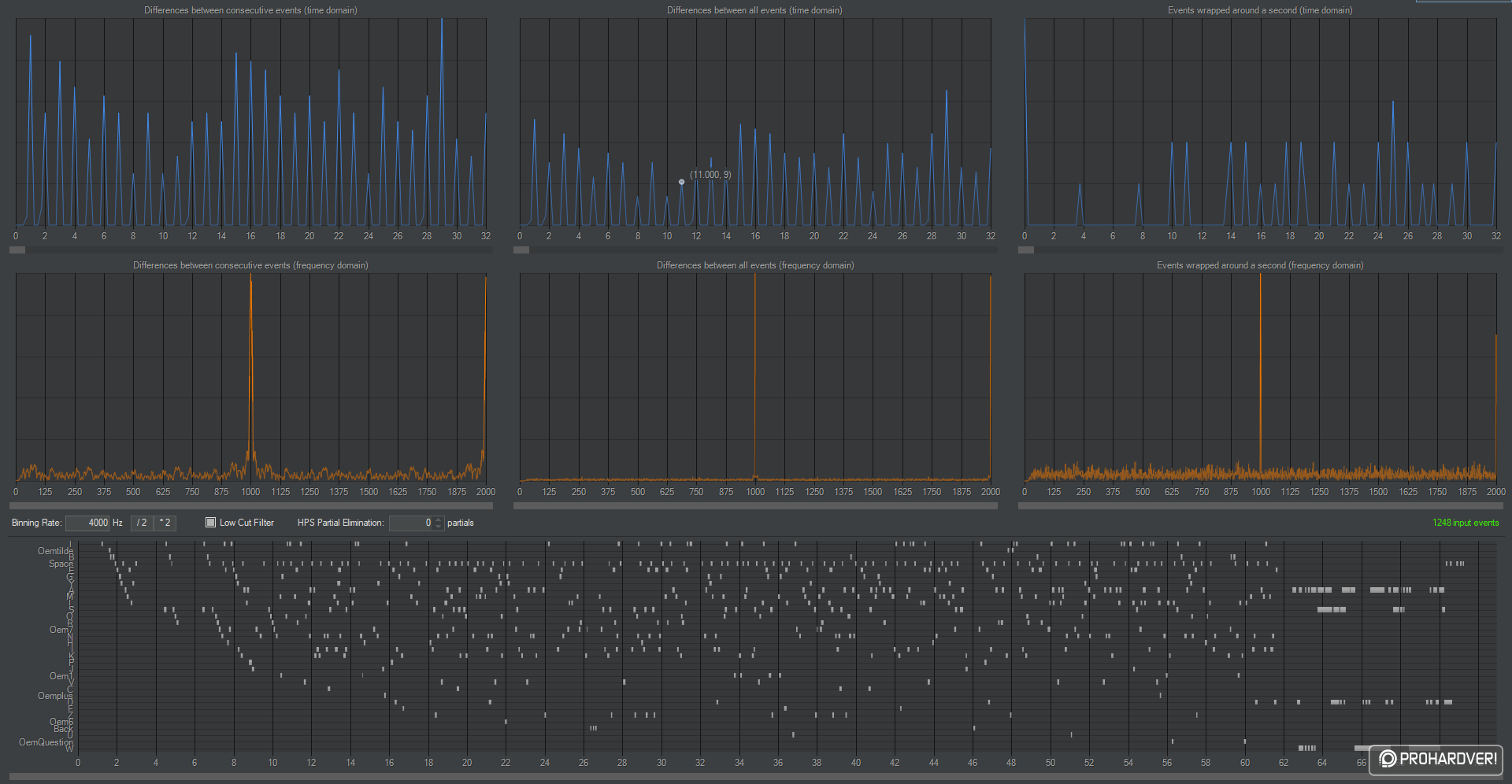
Task: Click scrollbar thumb under wrapped events time chart
Action: (1026, 250)
